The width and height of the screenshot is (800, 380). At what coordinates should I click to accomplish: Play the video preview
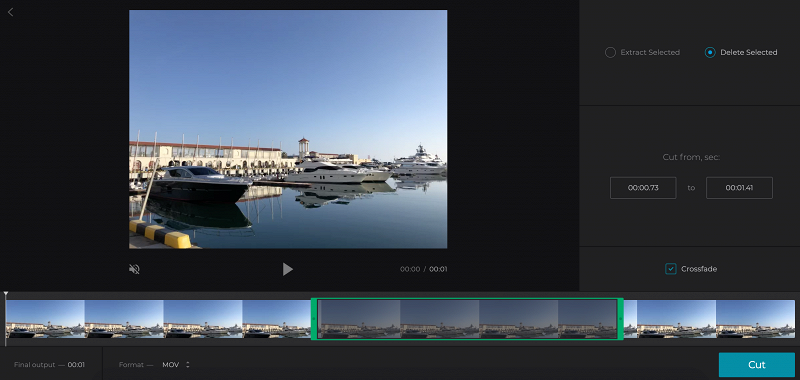tap(288, 269)
